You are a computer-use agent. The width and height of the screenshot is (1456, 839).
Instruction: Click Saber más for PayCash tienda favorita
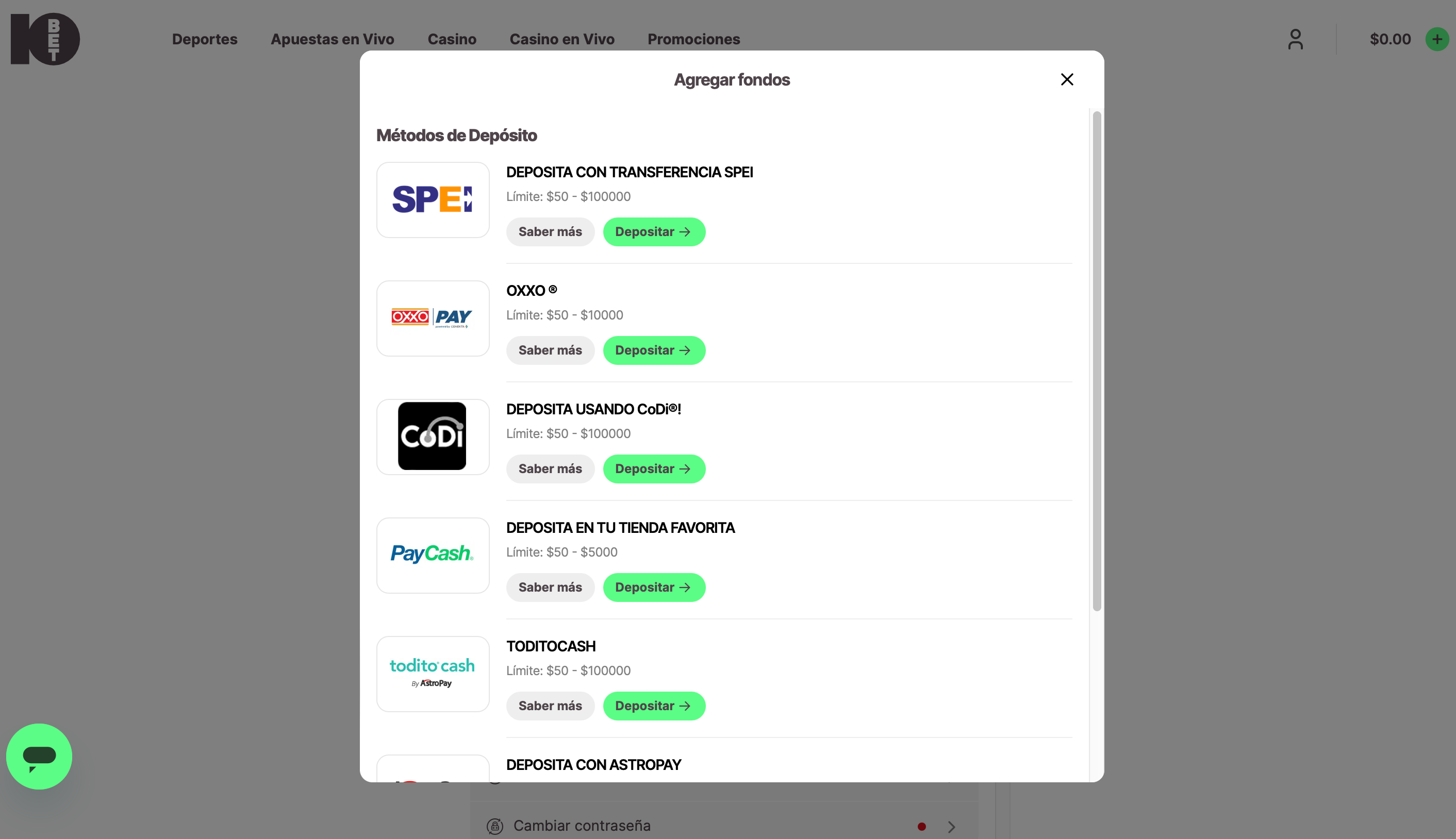(551, 588)
